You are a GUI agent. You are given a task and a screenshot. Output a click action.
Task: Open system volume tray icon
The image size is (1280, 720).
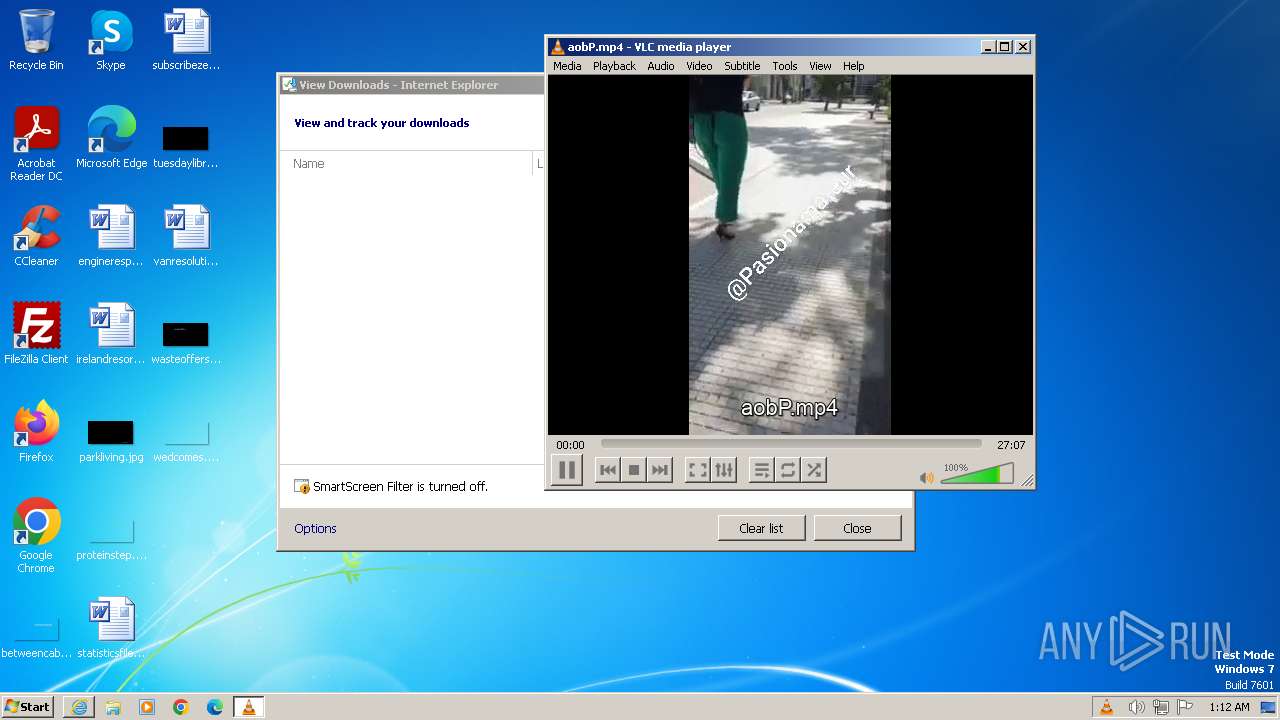click(1135, 707)
